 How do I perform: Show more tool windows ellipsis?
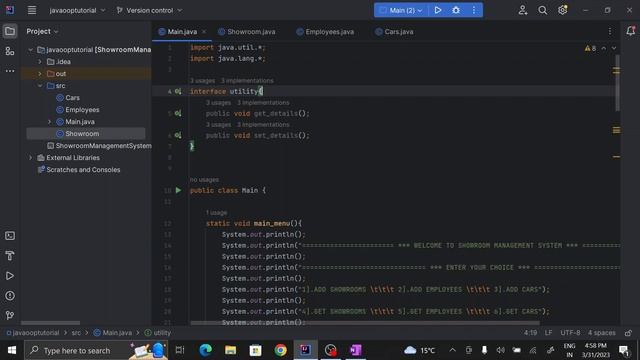coord(10,71)
